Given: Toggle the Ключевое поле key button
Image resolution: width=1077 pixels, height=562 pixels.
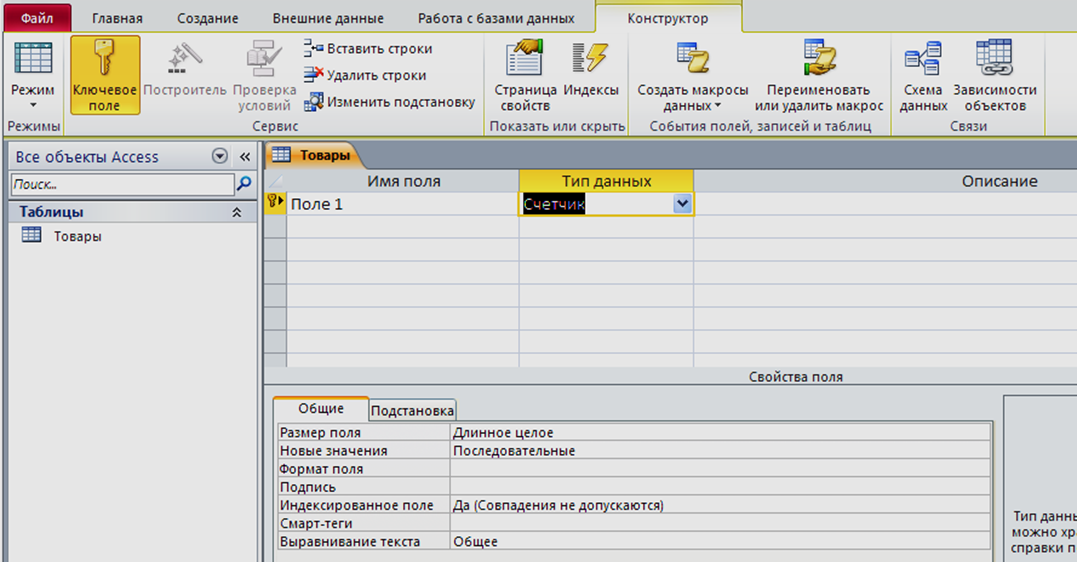Looking at the screenshot, I should [104, 75].
